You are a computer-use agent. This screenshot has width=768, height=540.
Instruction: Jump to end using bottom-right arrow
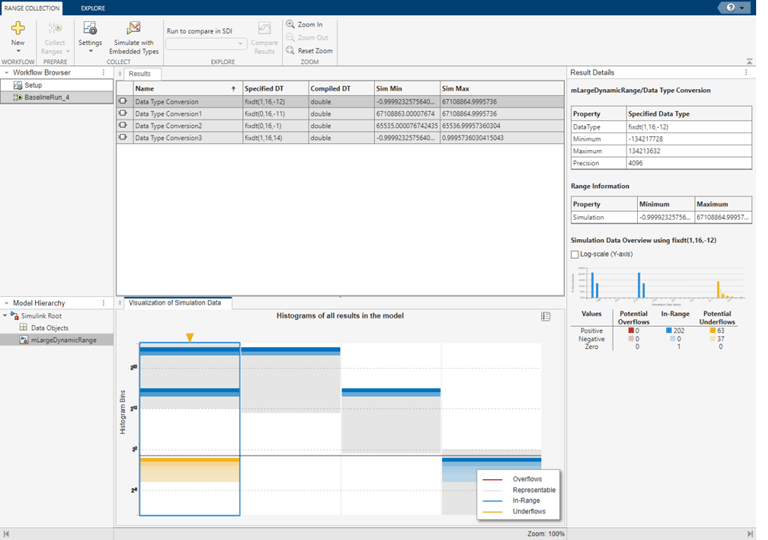(x=750, y=534)
